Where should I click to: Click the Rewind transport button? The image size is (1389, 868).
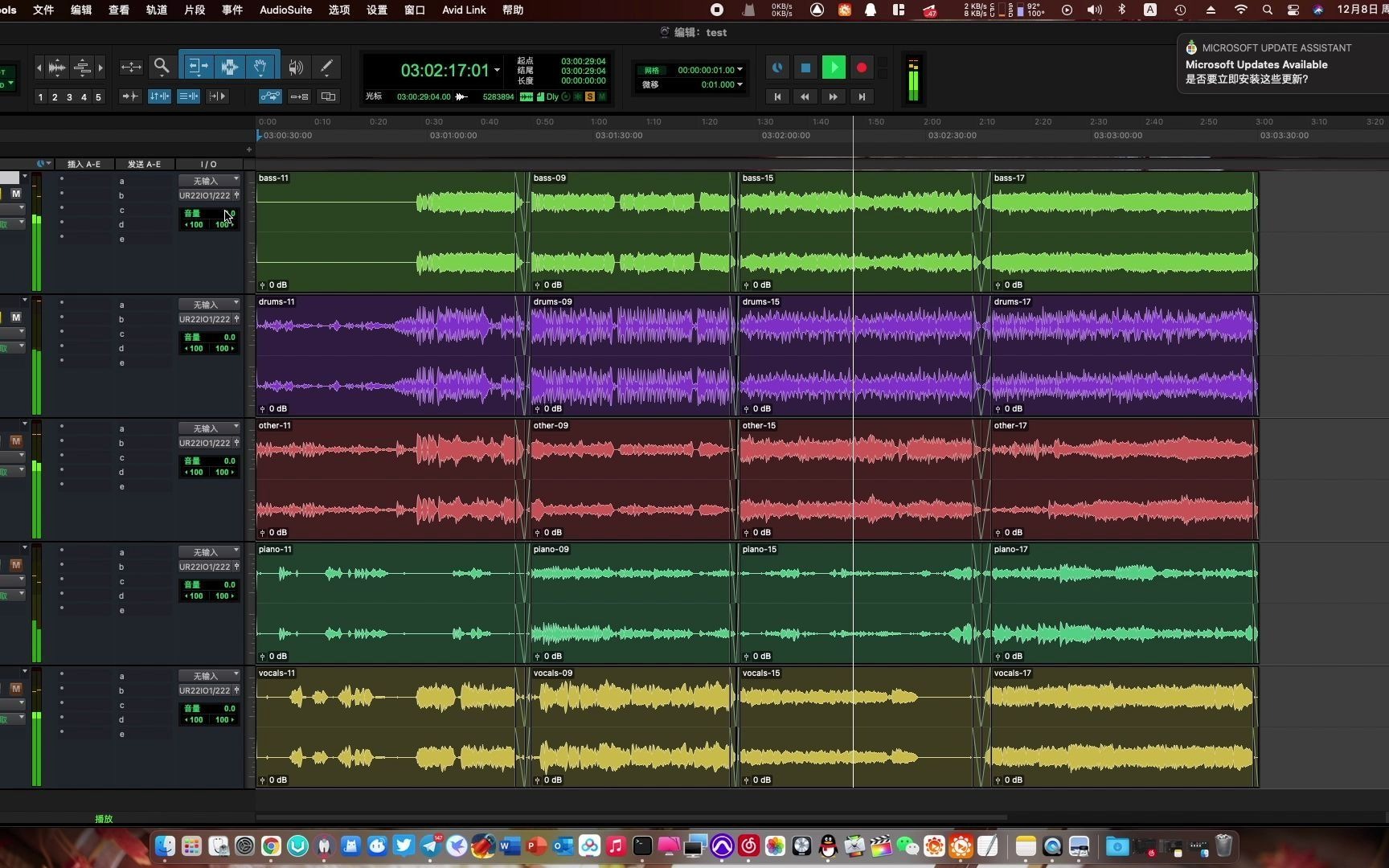pyautogui.click(x=805, y=96)
